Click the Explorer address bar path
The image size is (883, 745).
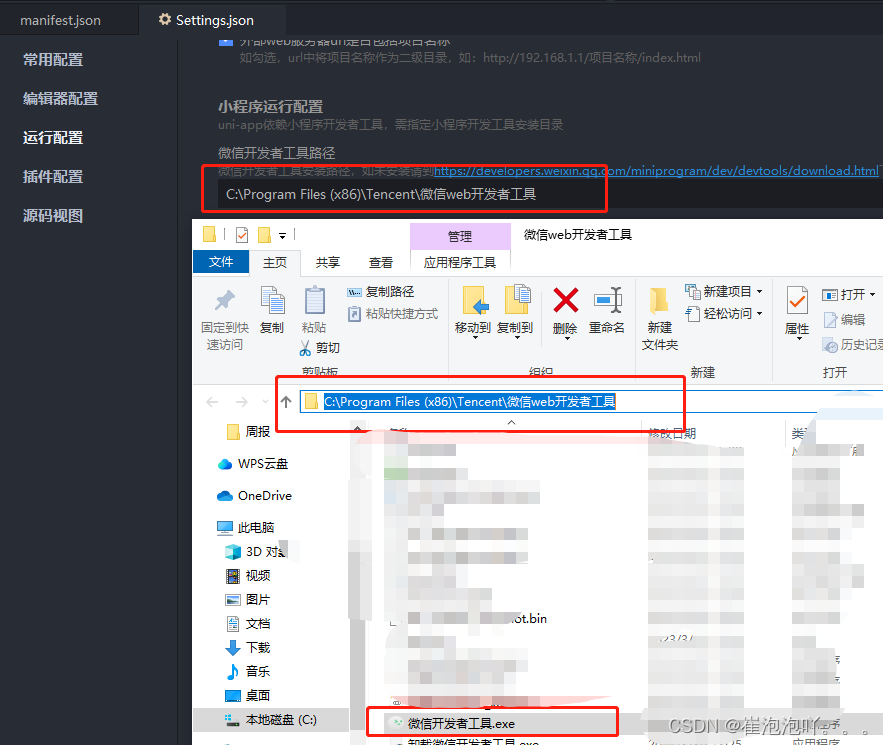[x=469, y=402]
